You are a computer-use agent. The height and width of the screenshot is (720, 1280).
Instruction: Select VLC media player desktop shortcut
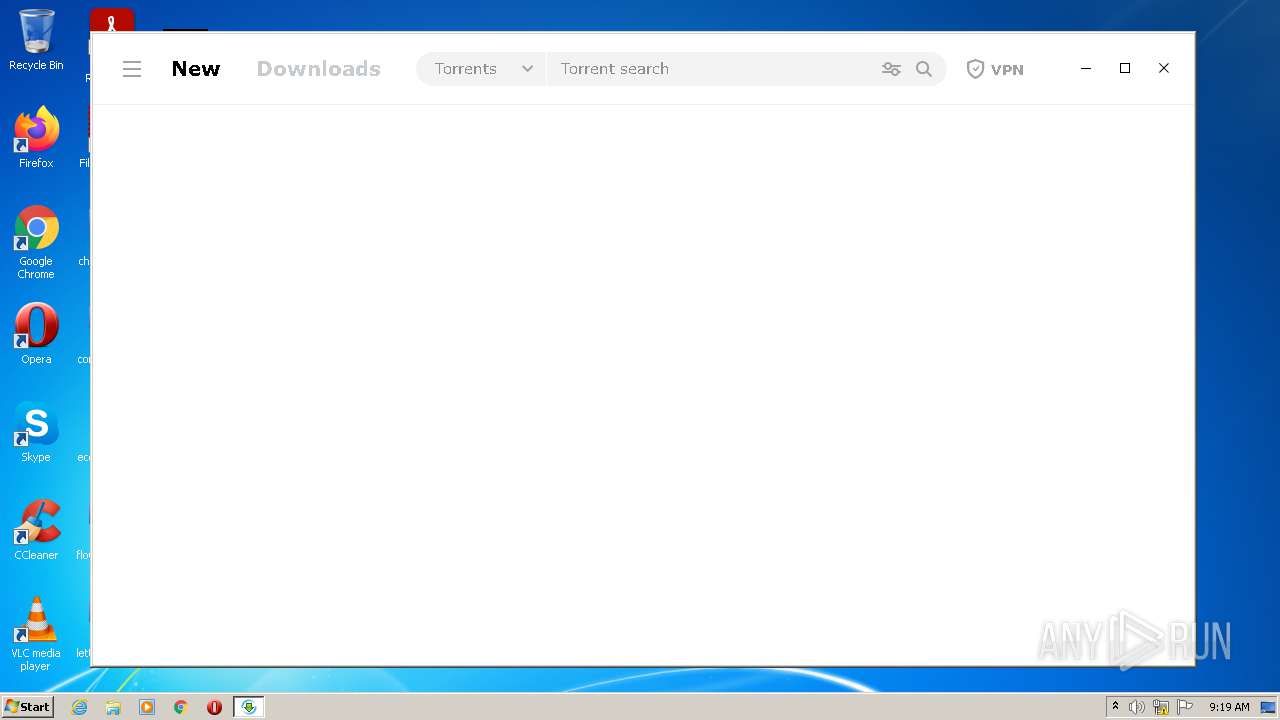coord(36,633)
